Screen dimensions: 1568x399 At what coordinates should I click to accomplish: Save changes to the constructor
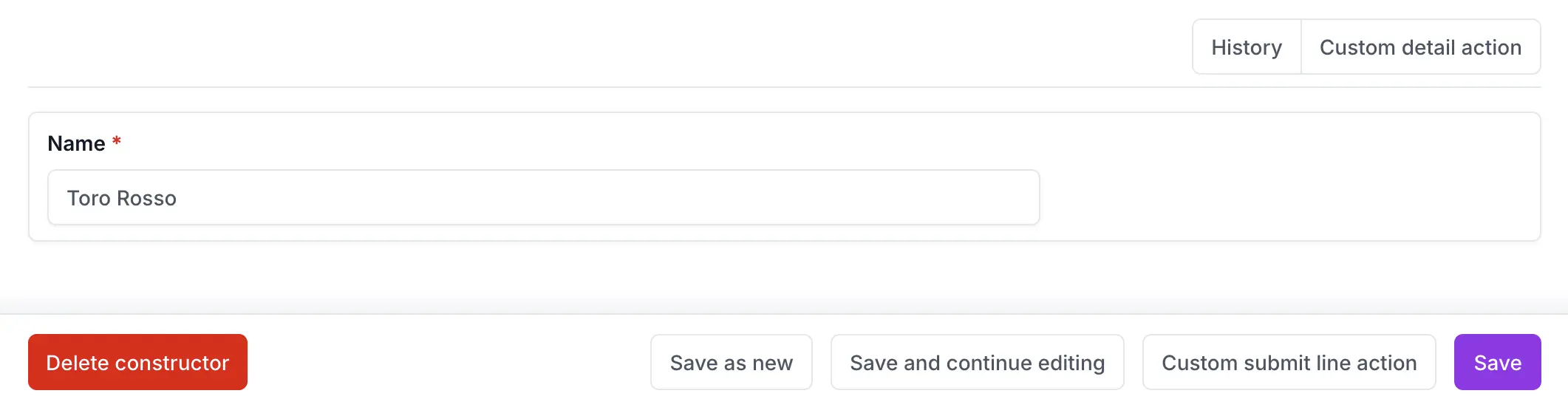(x=1497, y=363)
